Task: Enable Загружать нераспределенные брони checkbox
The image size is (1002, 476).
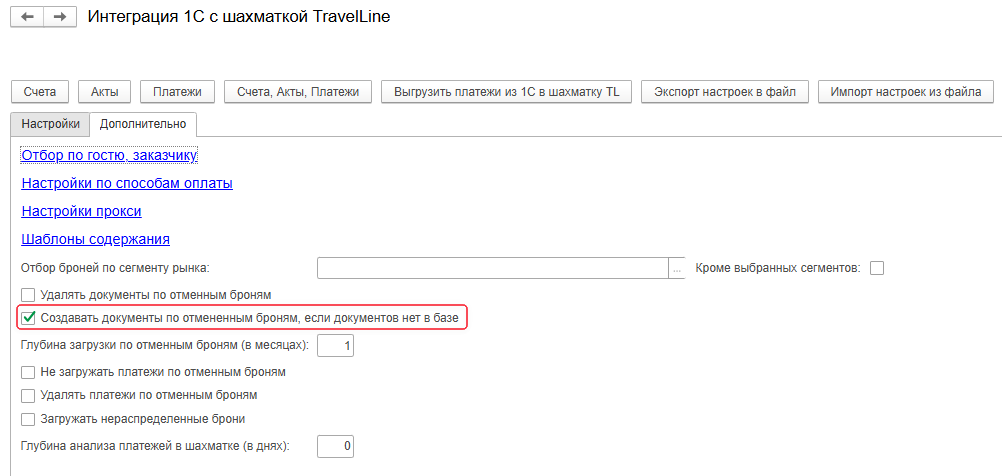Action: [x=29, y=419]
